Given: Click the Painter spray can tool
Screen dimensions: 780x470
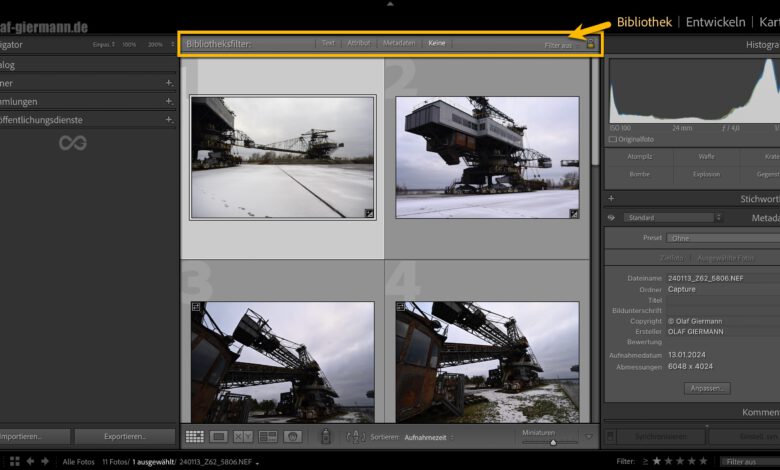Looking at the screenshot, I should click(325, 436).
